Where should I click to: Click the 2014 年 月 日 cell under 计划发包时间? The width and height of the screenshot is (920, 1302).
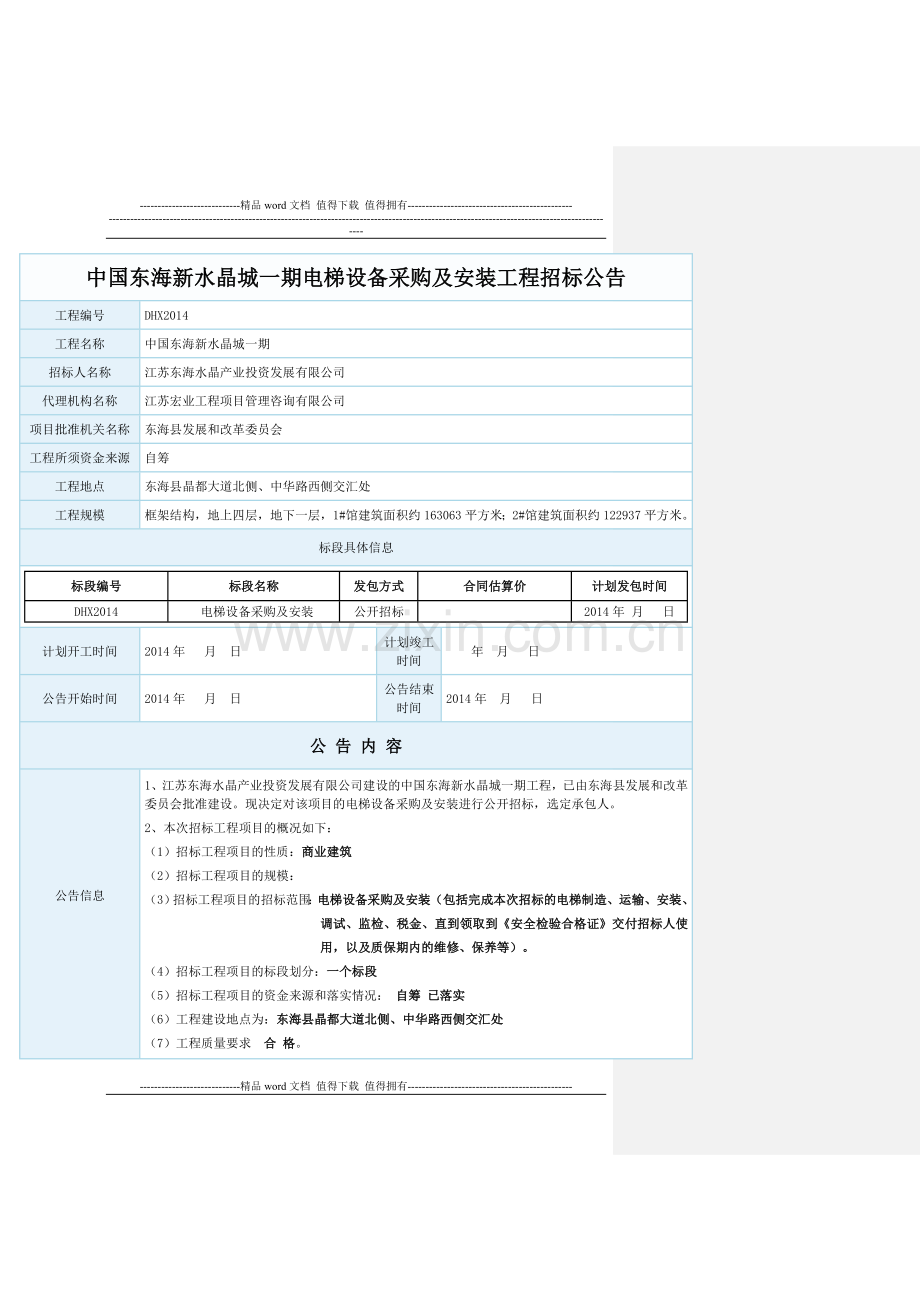630,611
